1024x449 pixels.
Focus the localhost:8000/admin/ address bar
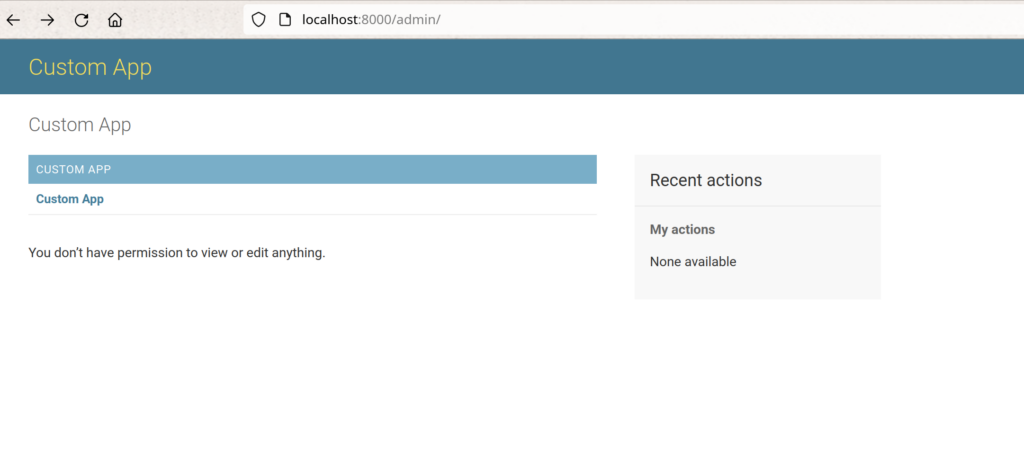600,20
